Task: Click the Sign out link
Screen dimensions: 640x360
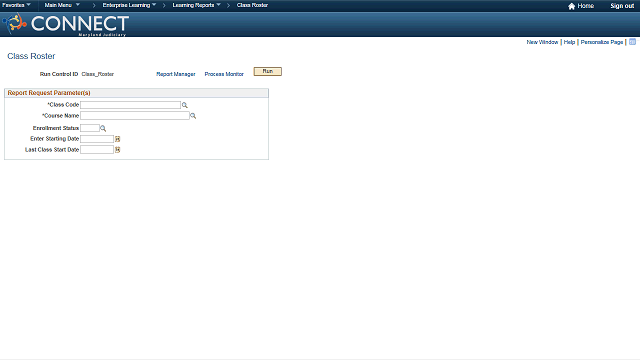Action: (x=622, y=6)
